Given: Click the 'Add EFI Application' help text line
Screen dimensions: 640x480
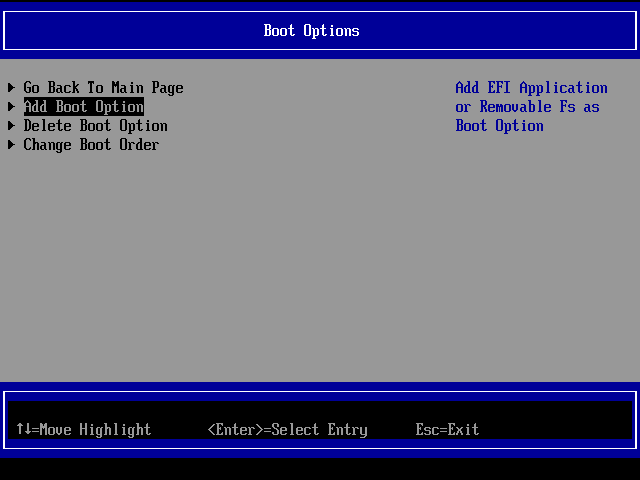Looking at the screenshot, I should coord(531,88).
